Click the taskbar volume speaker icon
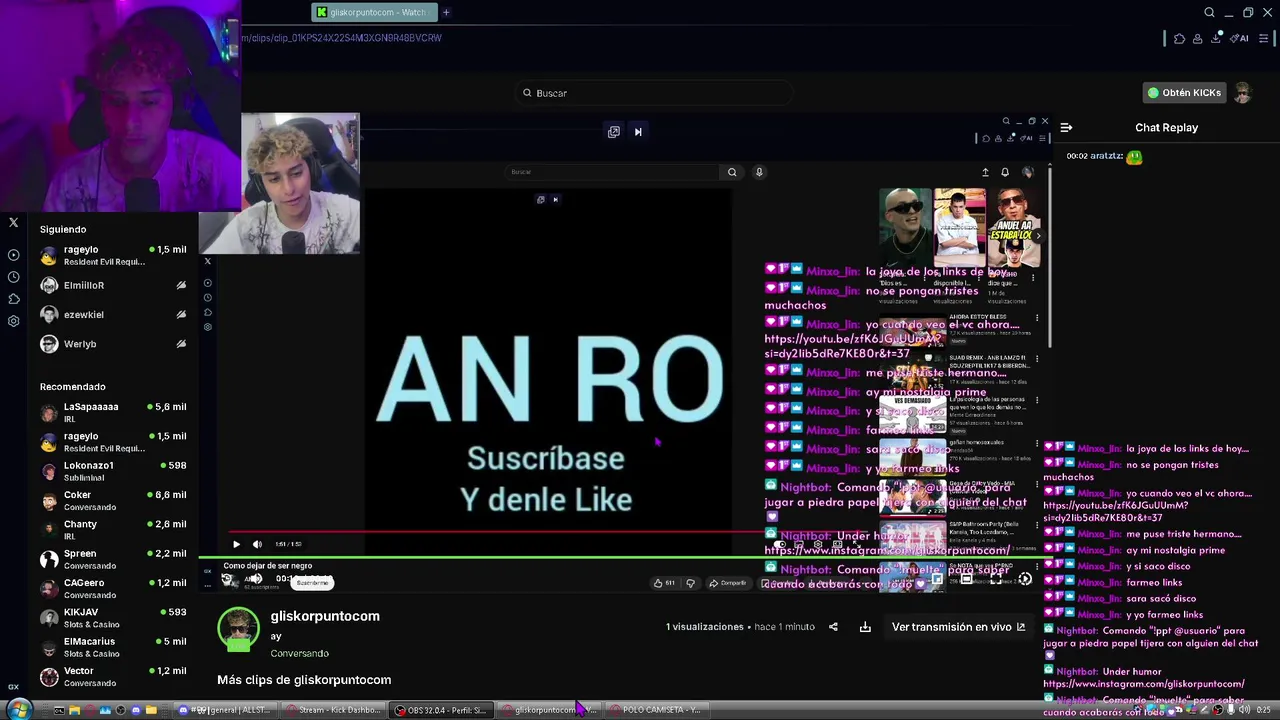1280x720 pixels. pyautogui.click(x=1243, y=710)
